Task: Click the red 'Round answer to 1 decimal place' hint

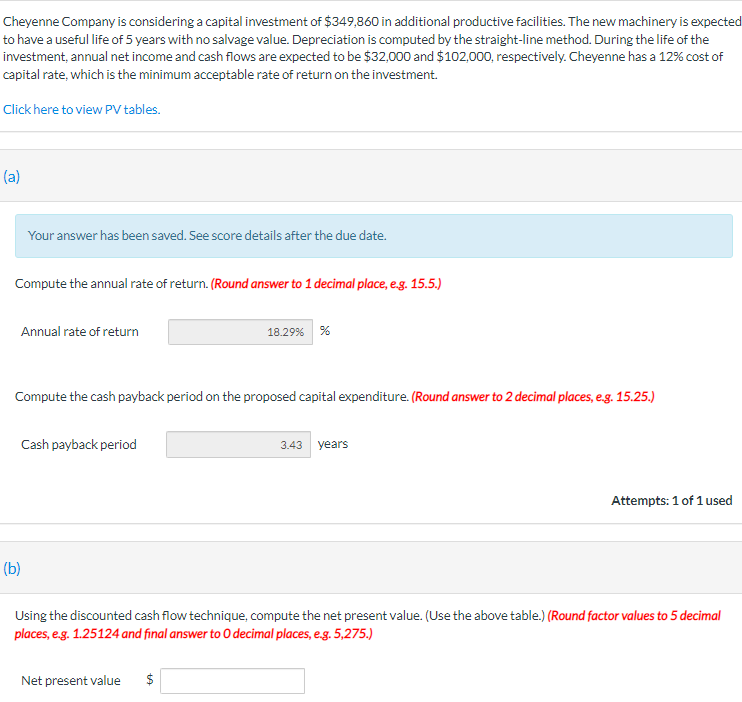Action: click(326, 284)
